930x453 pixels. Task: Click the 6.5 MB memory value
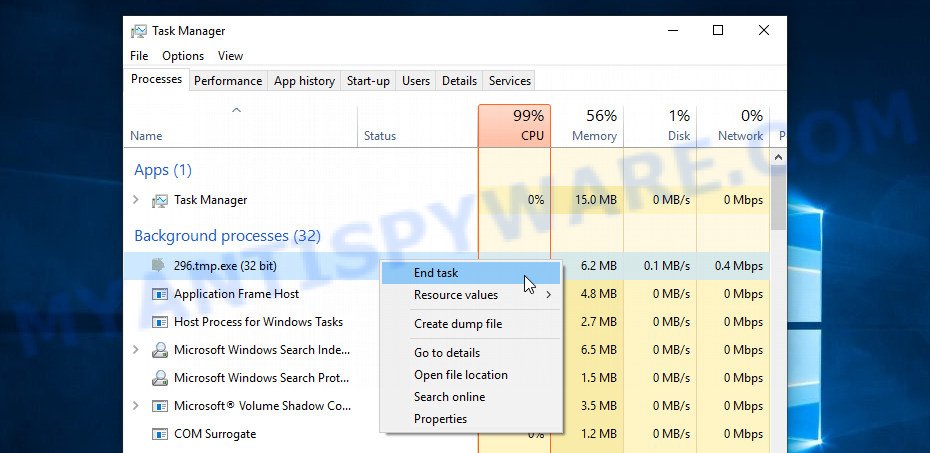coord(598,349)
